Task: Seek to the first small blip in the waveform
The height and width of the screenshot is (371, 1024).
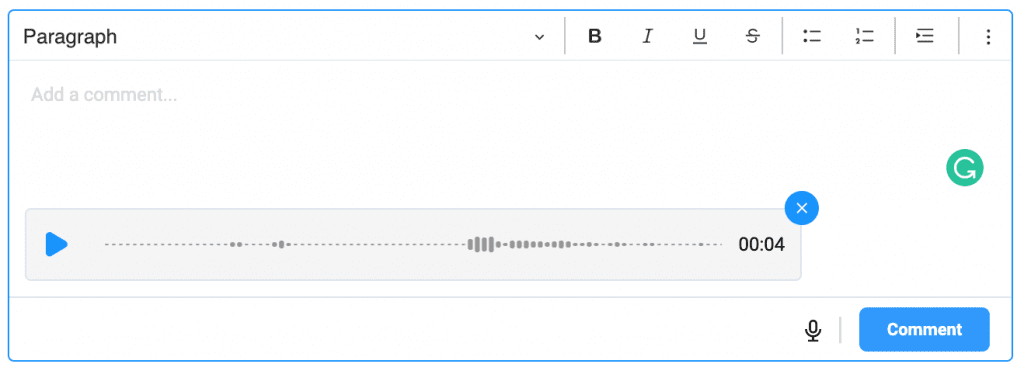Action: pos(236,244)
